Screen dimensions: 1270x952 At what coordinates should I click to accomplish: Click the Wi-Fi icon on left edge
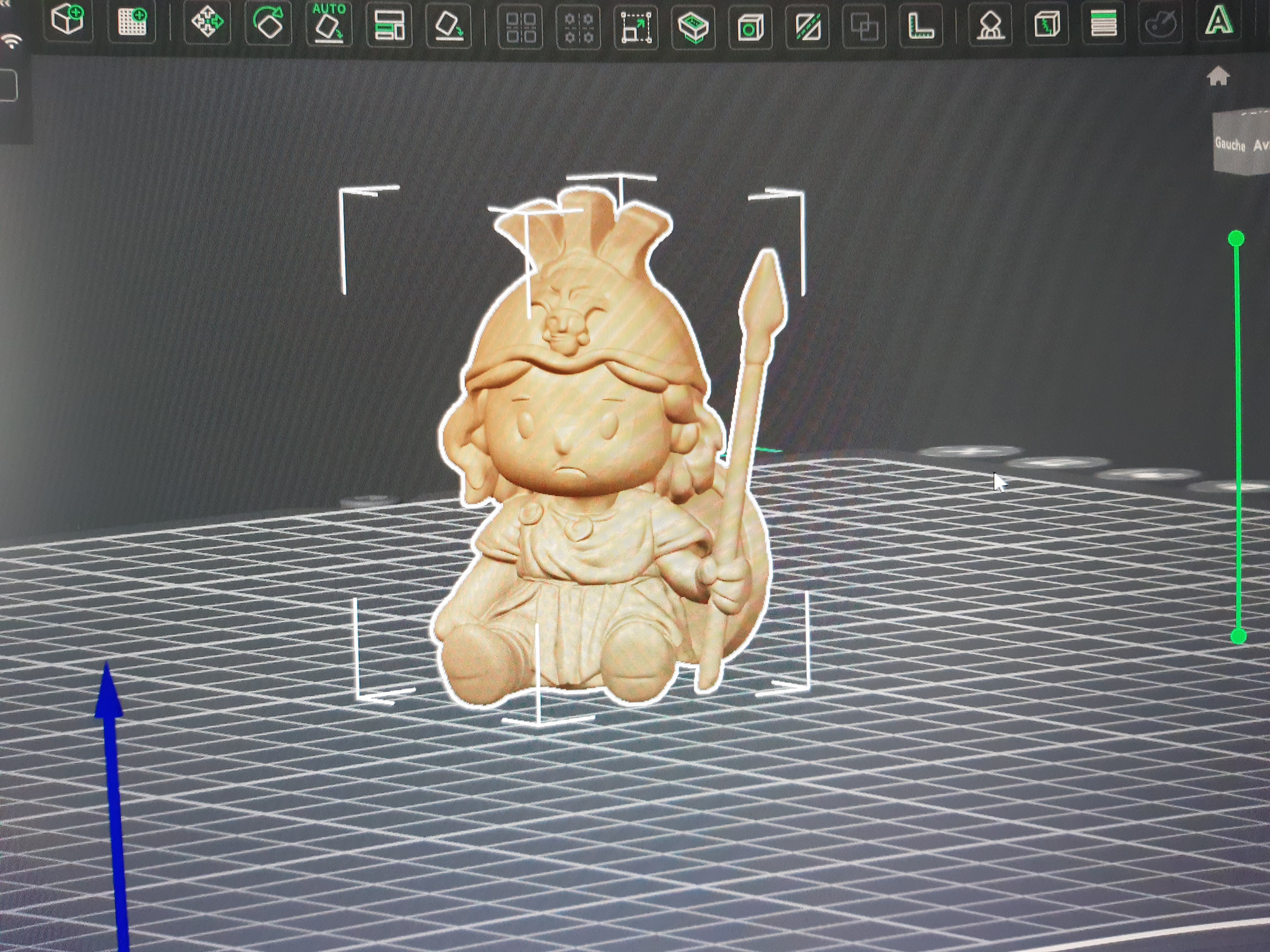point(12,41)
